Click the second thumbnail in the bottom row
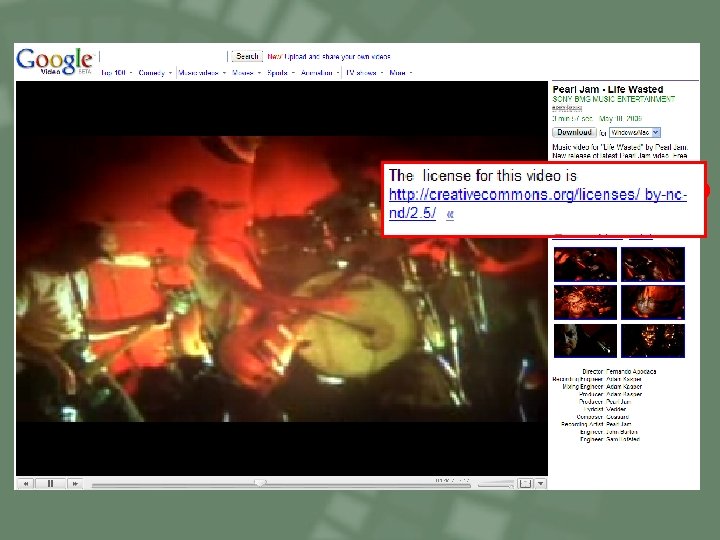Screen dimensions: 720x540 (653, 341)
